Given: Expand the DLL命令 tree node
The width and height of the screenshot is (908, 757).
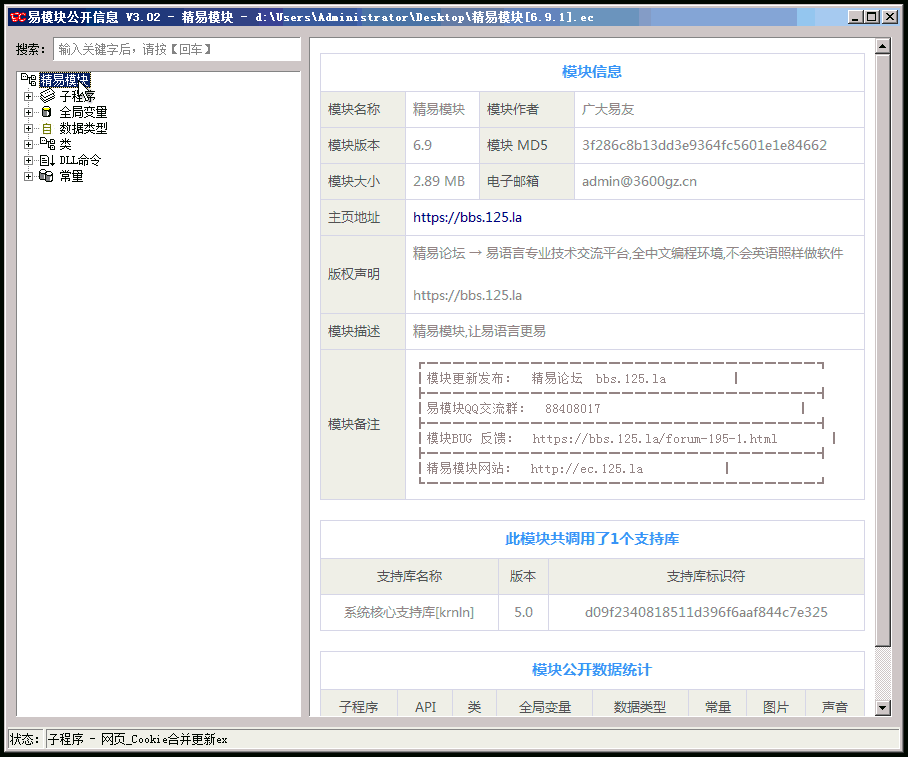Looking at the screenshot, I should pos(29,160).
